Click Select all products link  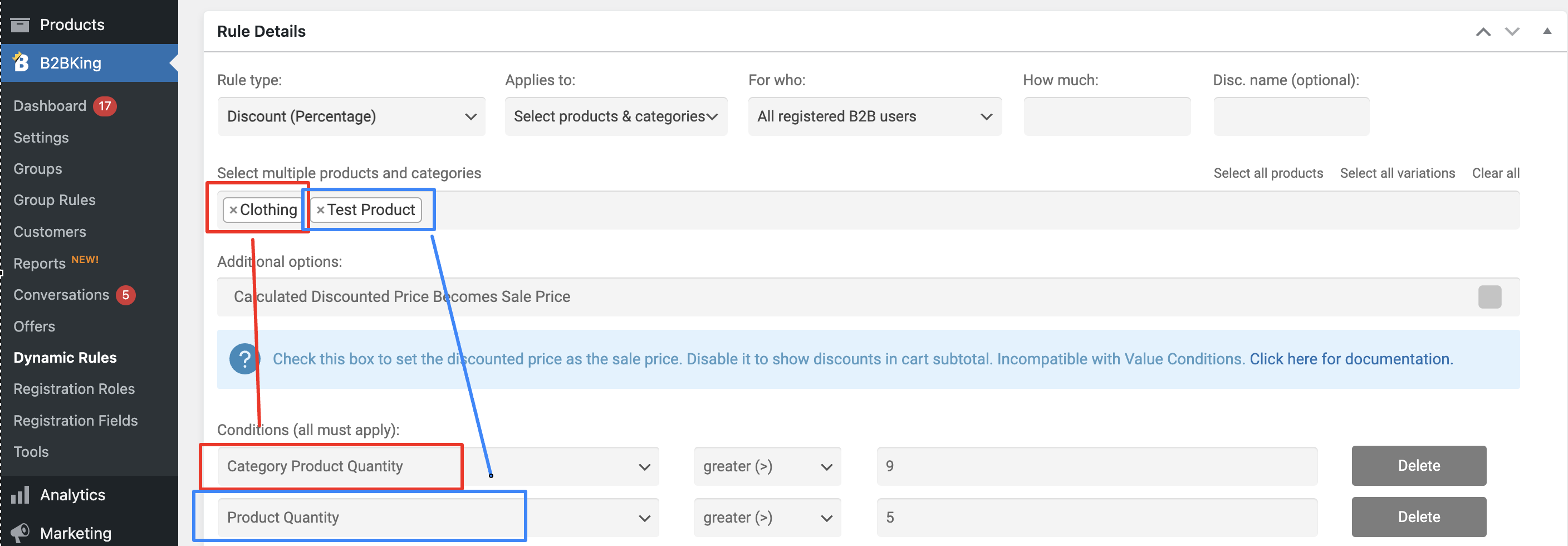1268,173
